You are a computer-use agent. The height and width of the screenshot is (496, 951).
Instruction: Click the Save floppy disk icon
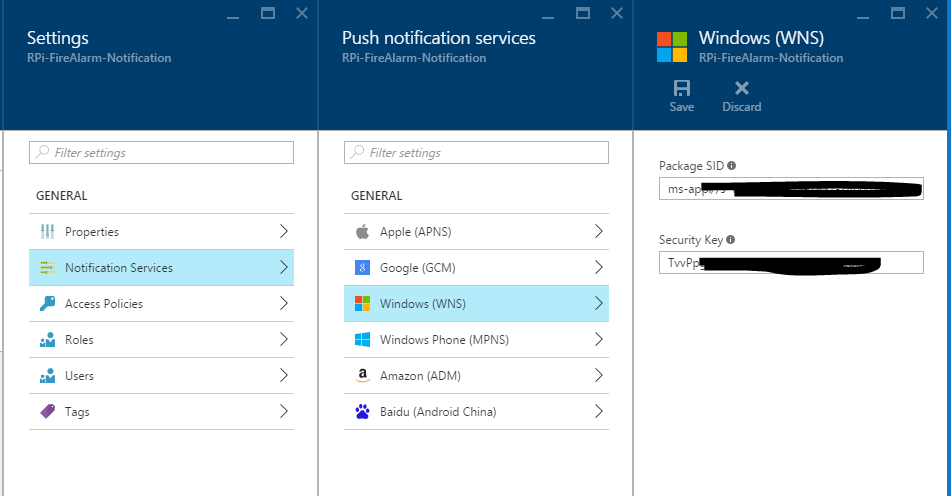(x=682, y=89)
